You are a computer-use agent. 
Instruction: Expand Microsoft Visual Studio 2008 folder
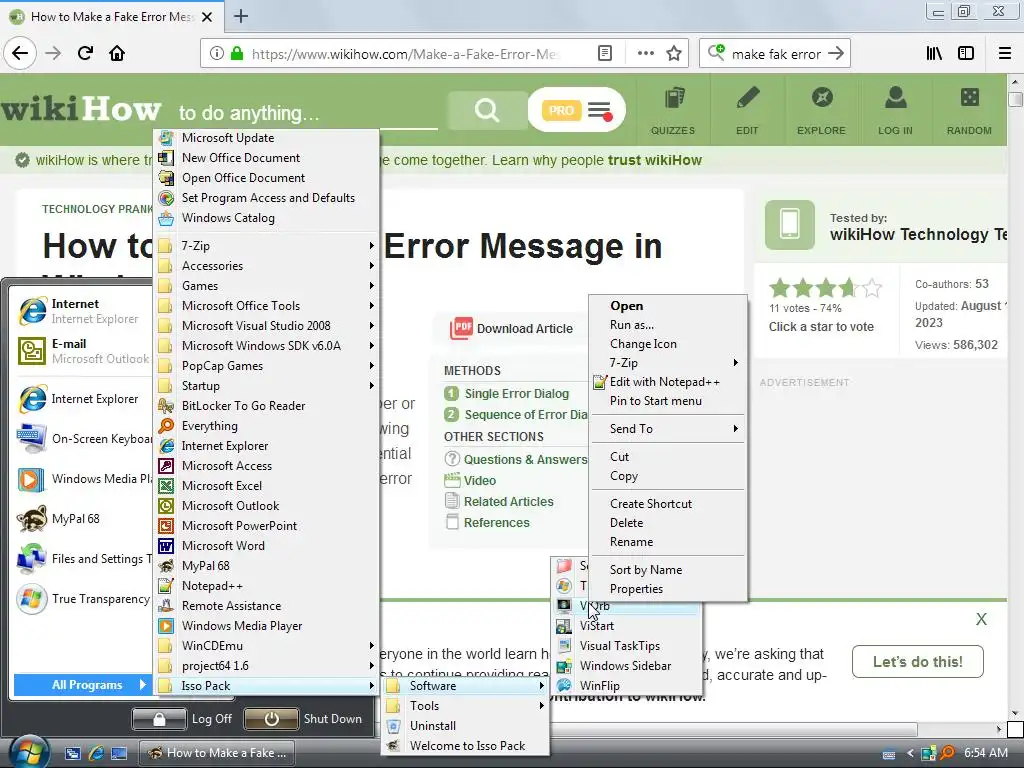pyautogui.click(x=266, y=326)
